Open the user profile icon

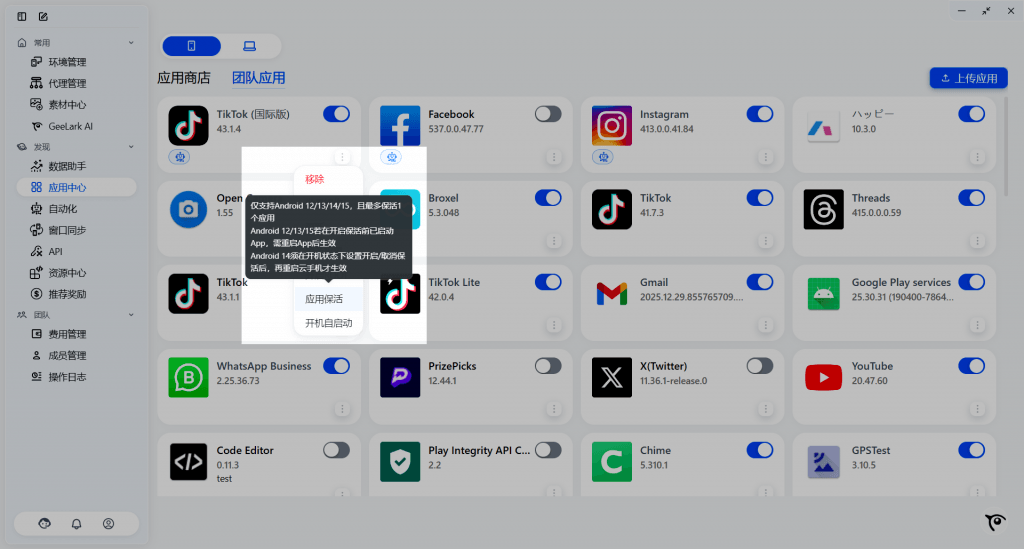click(109, 523)
